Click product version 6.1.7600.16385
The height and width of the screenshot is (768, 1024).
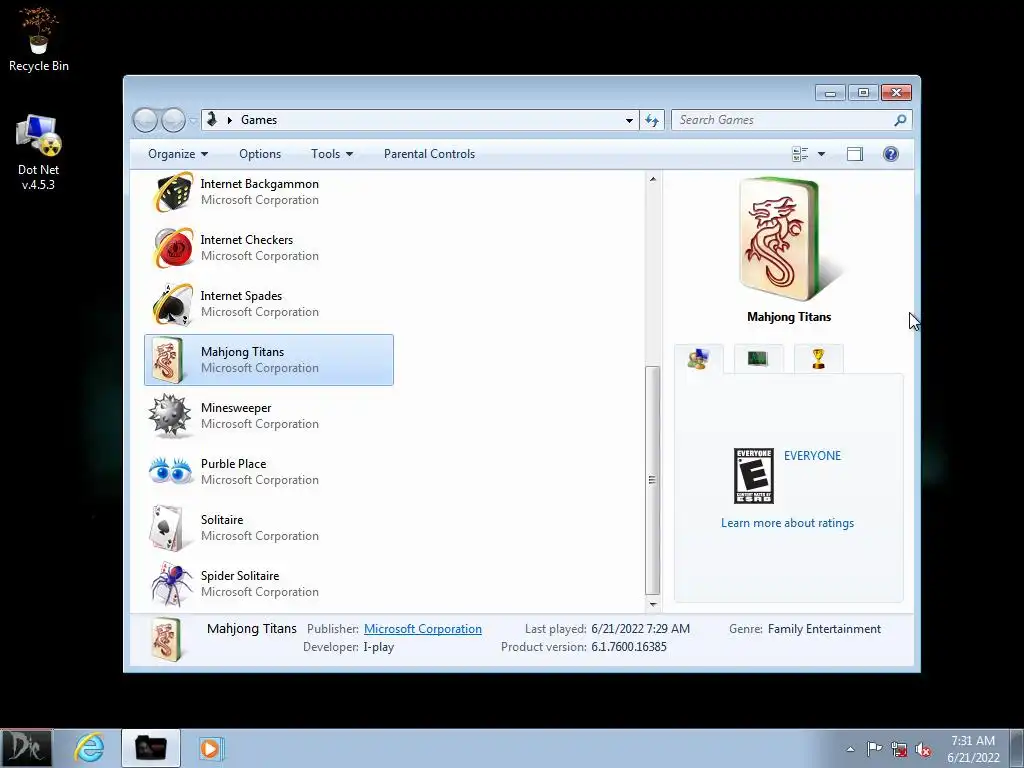[x=629, y=647]
